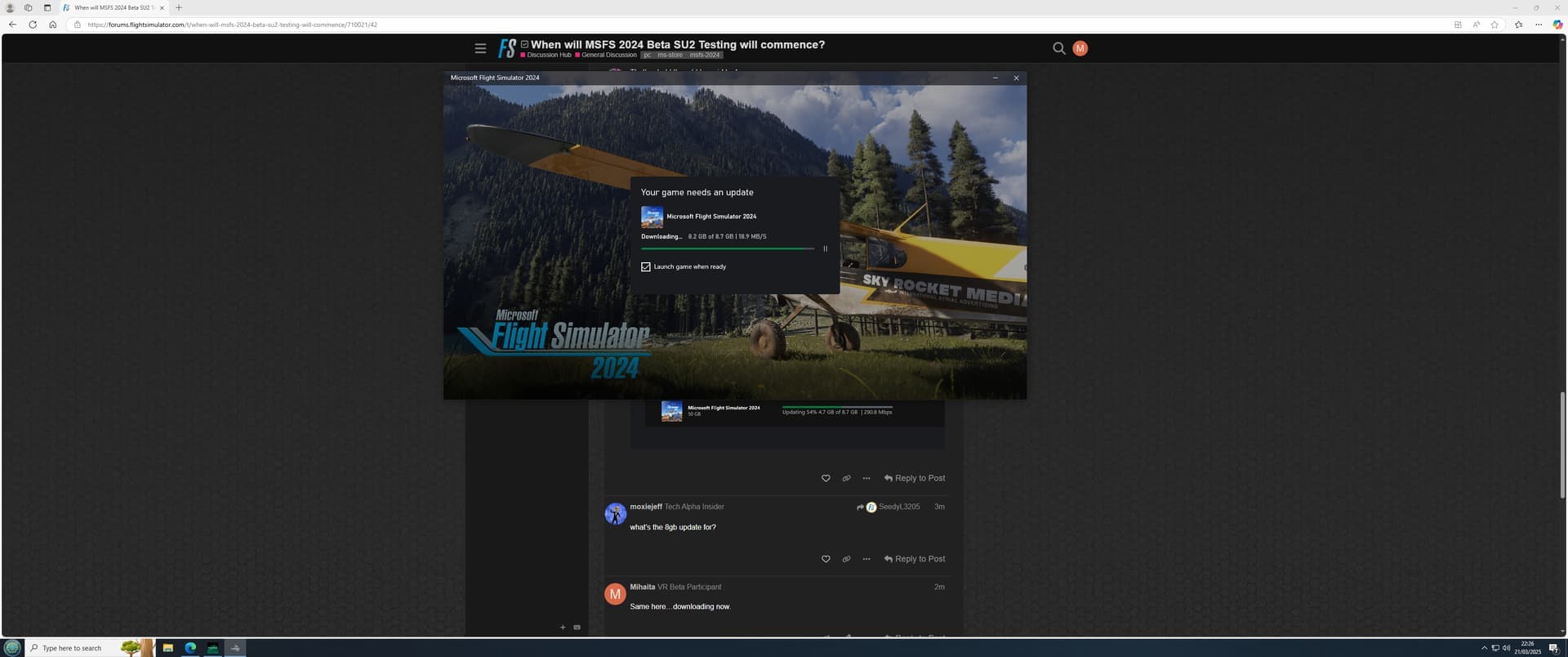Screen dimensions: 1568x657
Task: Click the address bar URL
Action: click(232, 25)
